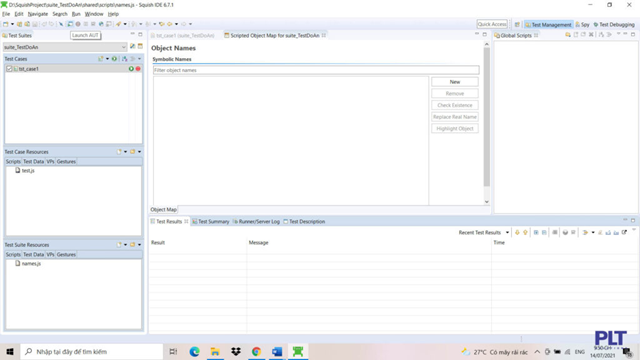Maximize the Object Map editor panel

pos(484,34)
